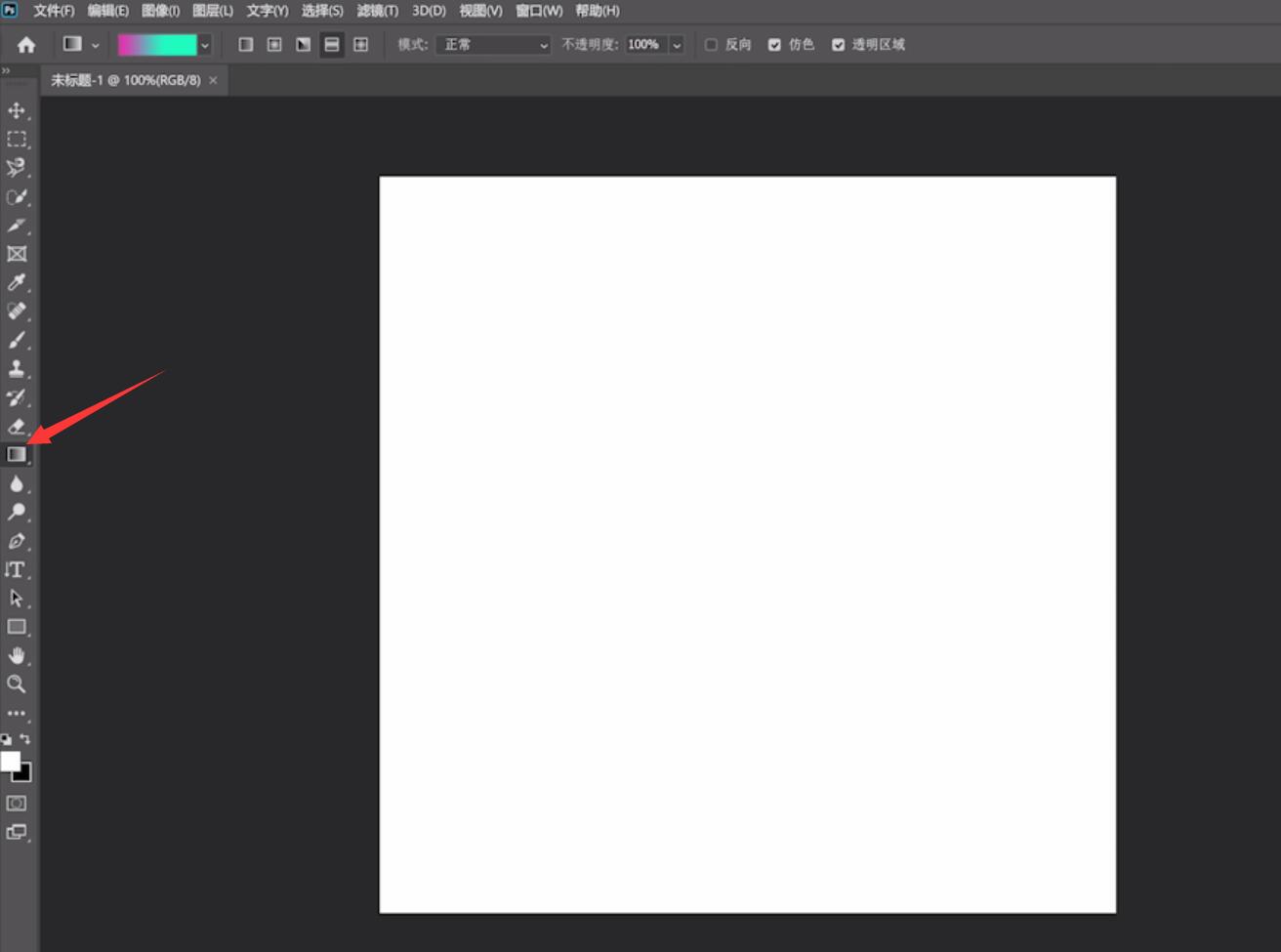Select the Clone Stamp tool
The height and width of the screenshot is (952, 1281).
17,369
